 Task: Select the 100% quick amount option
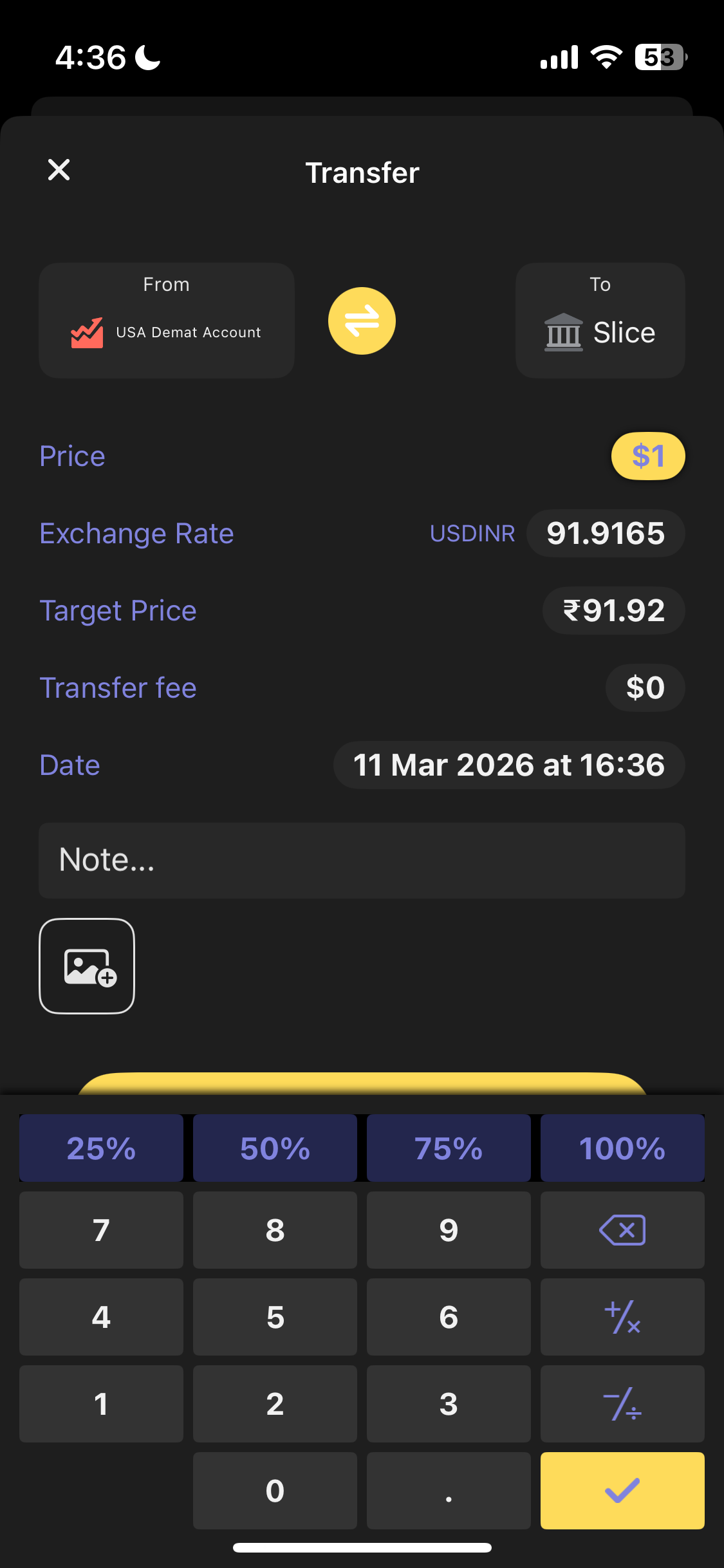pyautogui.click(x=622, y=1148)
